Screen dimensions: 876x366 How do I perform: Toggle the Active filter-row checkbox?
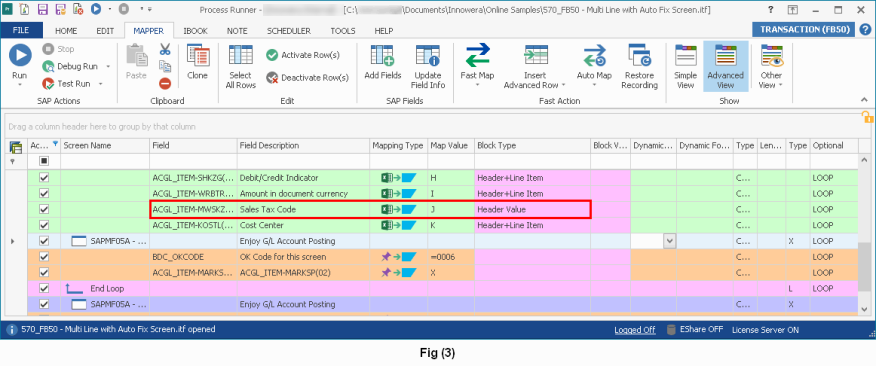click(44, 161)
